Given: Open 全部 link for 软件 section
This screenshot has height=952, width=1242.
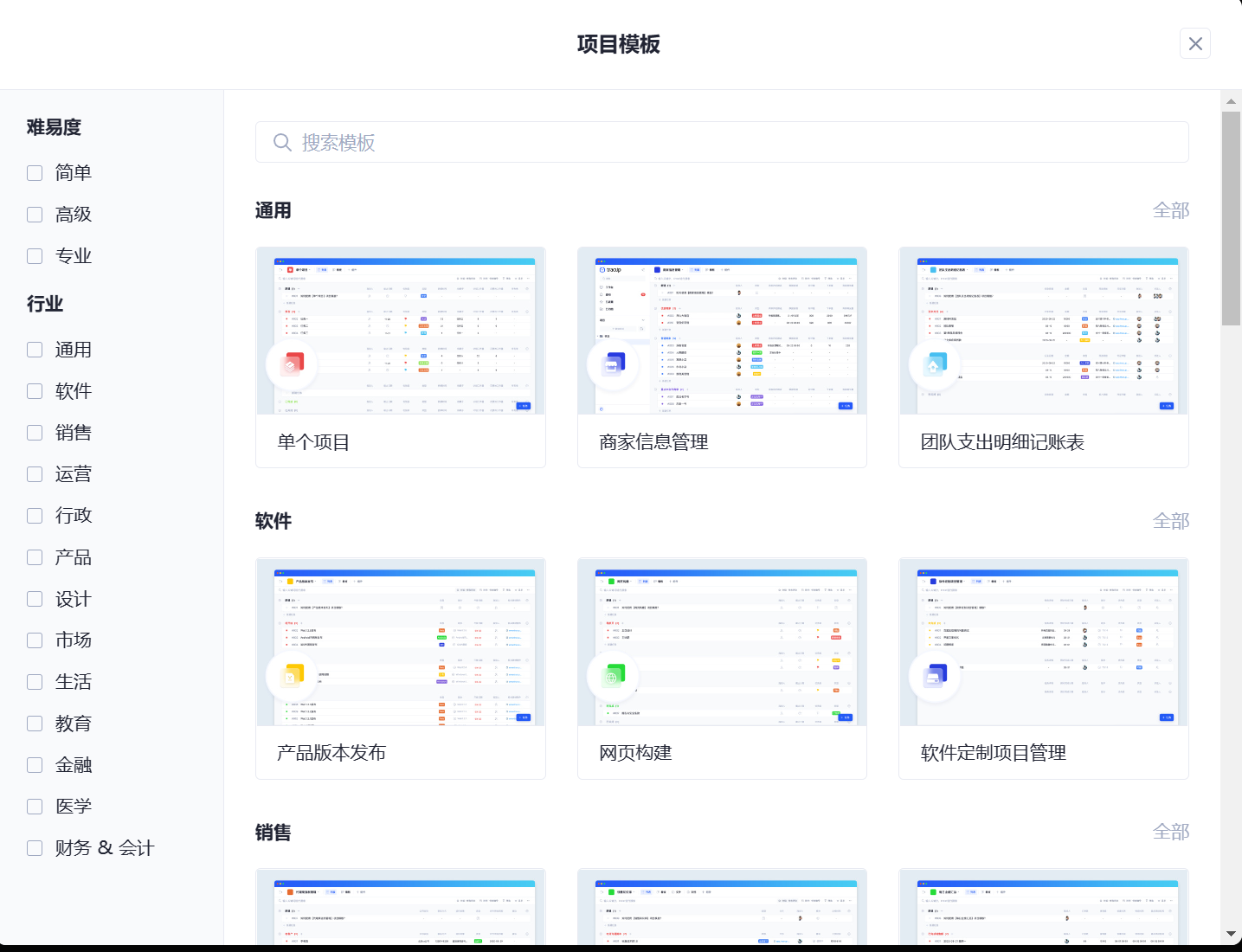Looking at the screenshot, I should click(x=1170, y=521).
